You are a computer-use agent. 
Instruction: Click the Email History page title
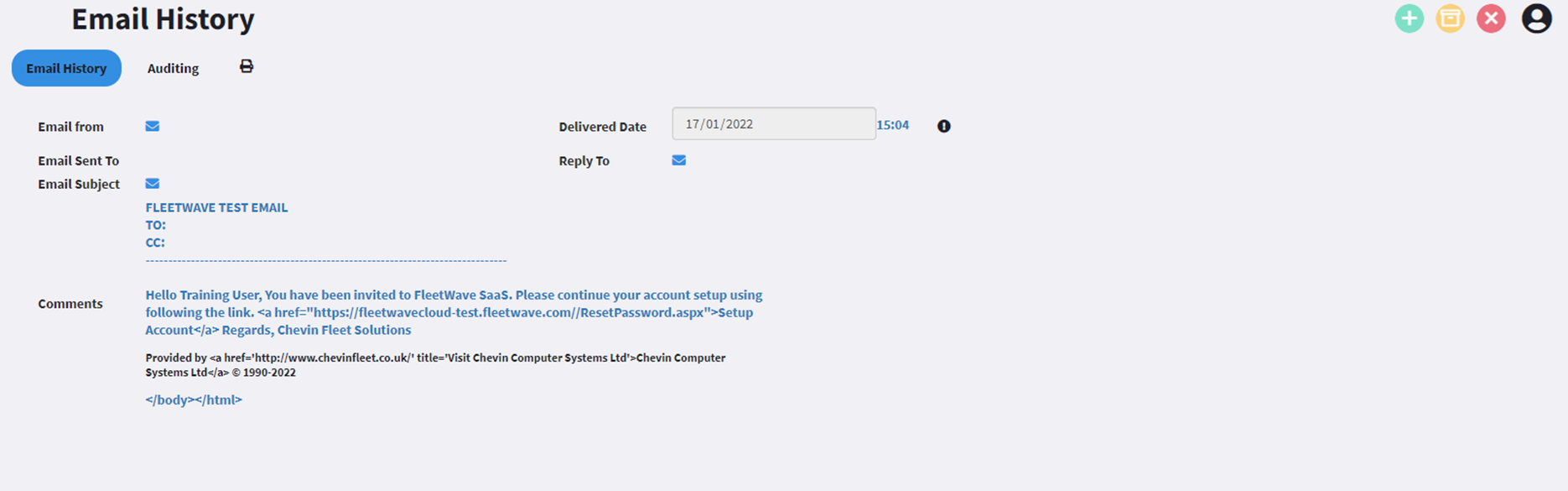coord(163,18)
